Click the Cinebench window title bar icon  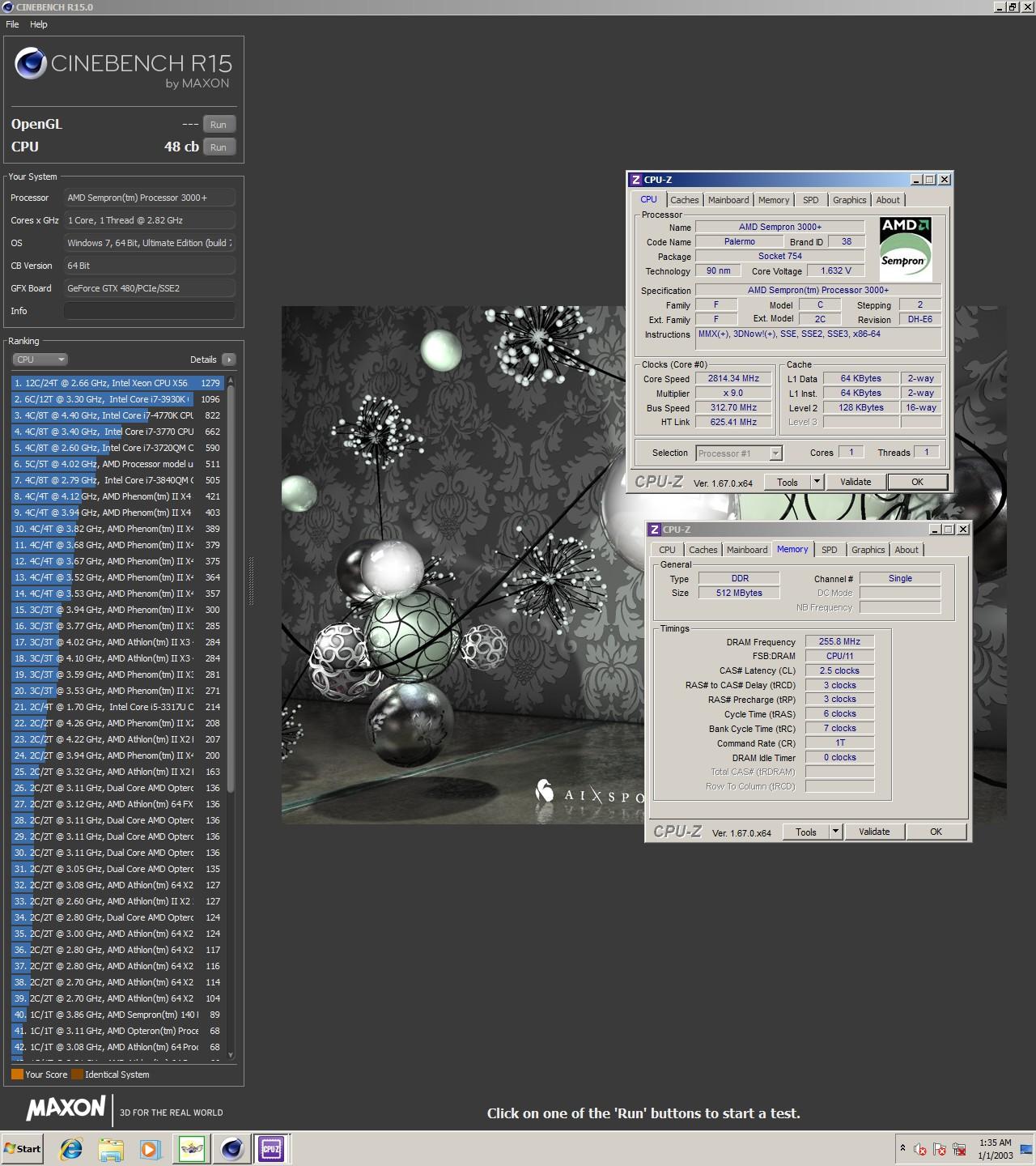[x=7, y=6]
